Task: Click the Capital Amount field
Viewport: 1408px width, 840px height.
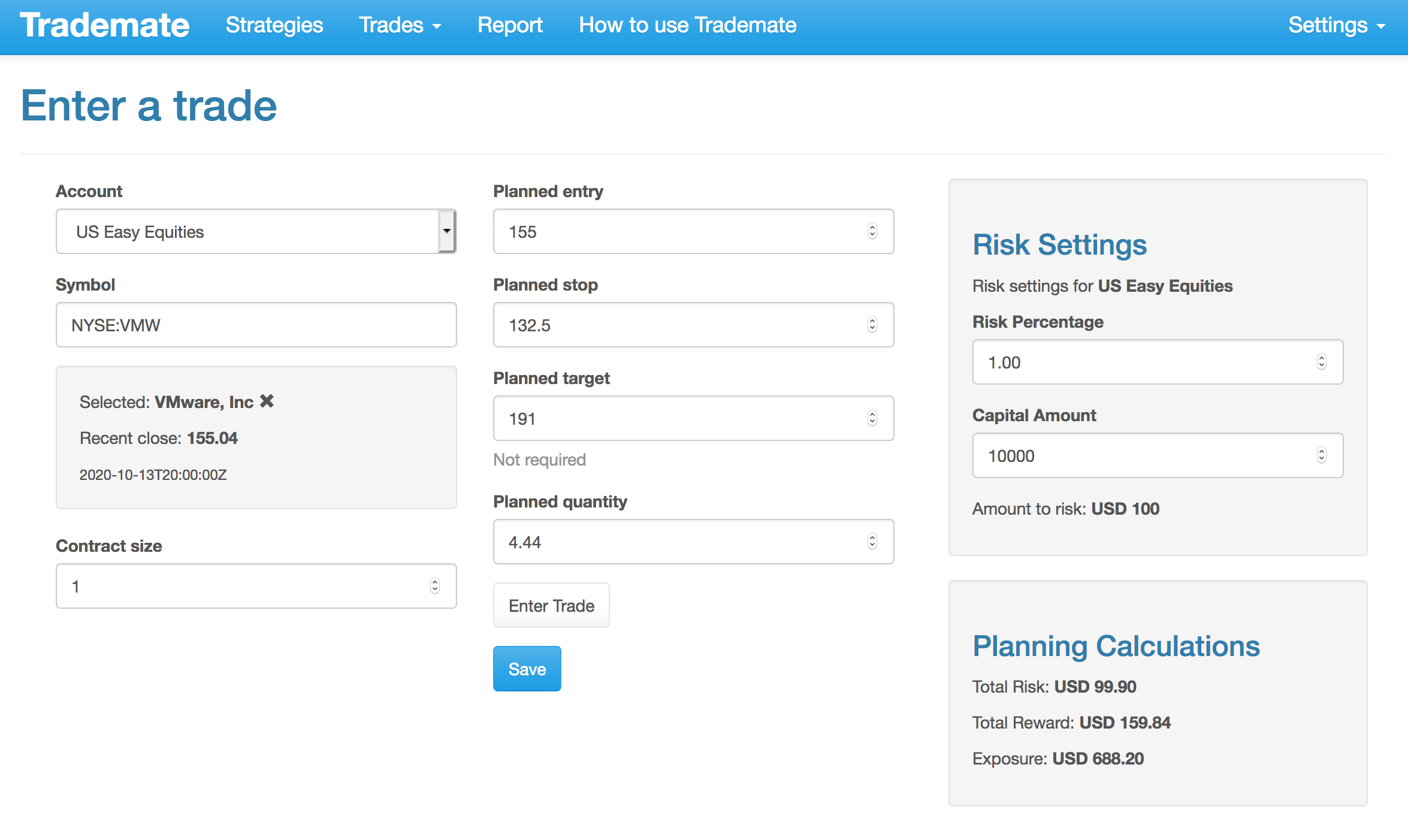Action: click(x=1158, y=455)
